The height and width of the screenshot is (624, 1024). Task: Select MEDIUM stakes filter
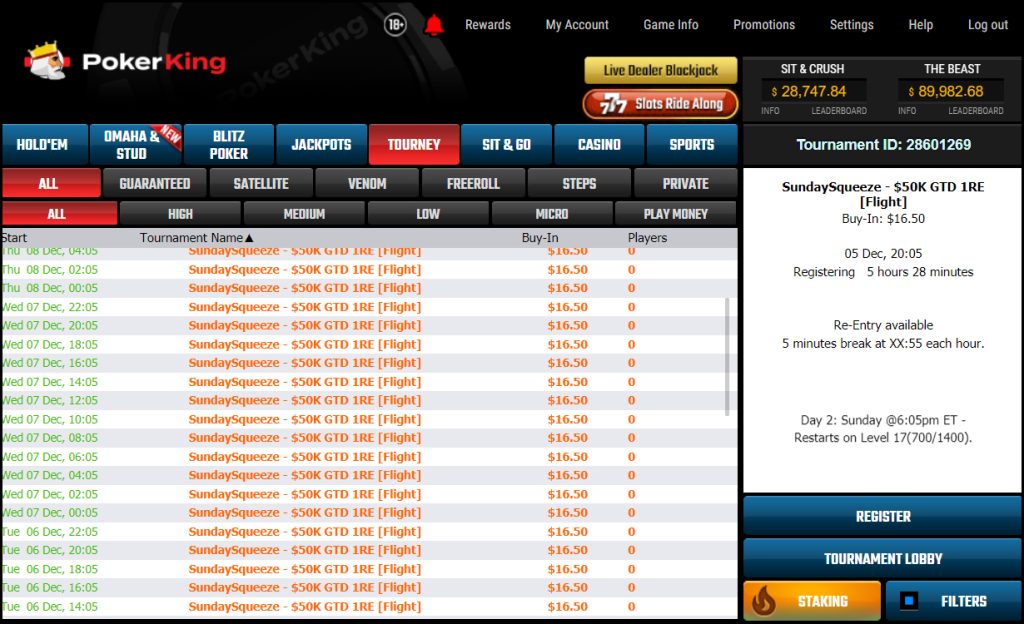(304, 213)
